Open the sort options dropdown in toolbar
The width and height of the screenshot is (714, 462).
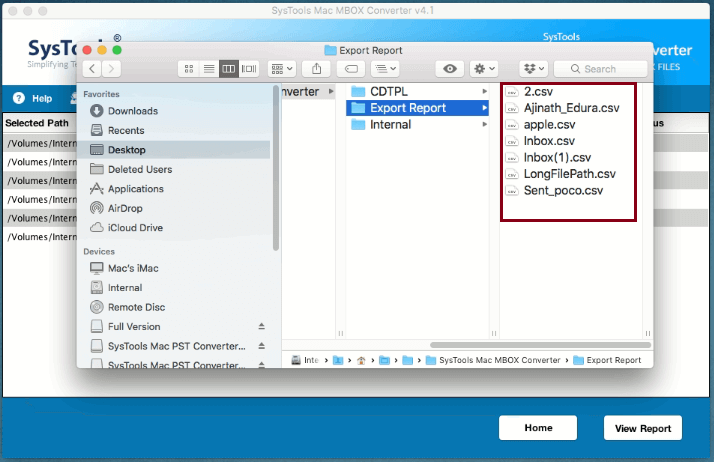pyautogui.click(x=385, y=69)
